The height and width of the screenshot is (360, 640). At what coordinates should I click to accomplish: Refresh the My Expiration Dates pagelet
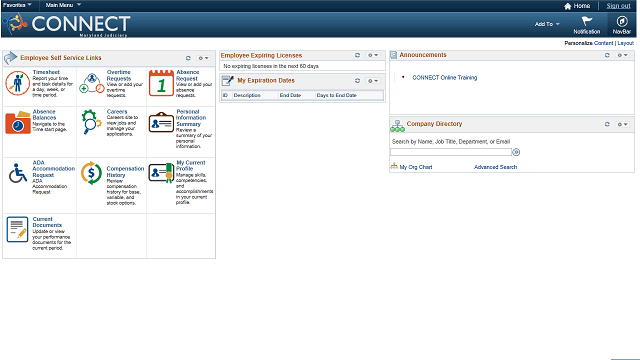tap(357, 81)
